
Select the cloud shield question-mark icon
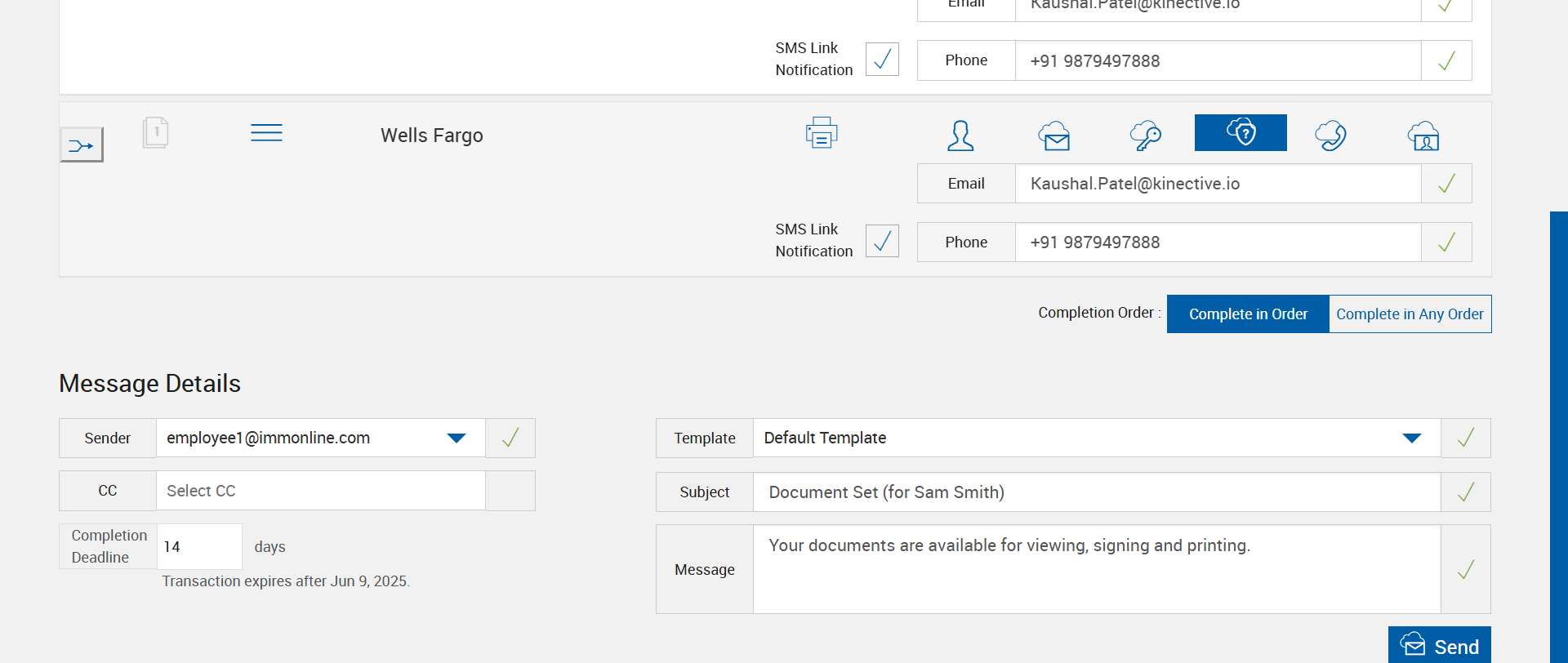[x=1241, y=132]
